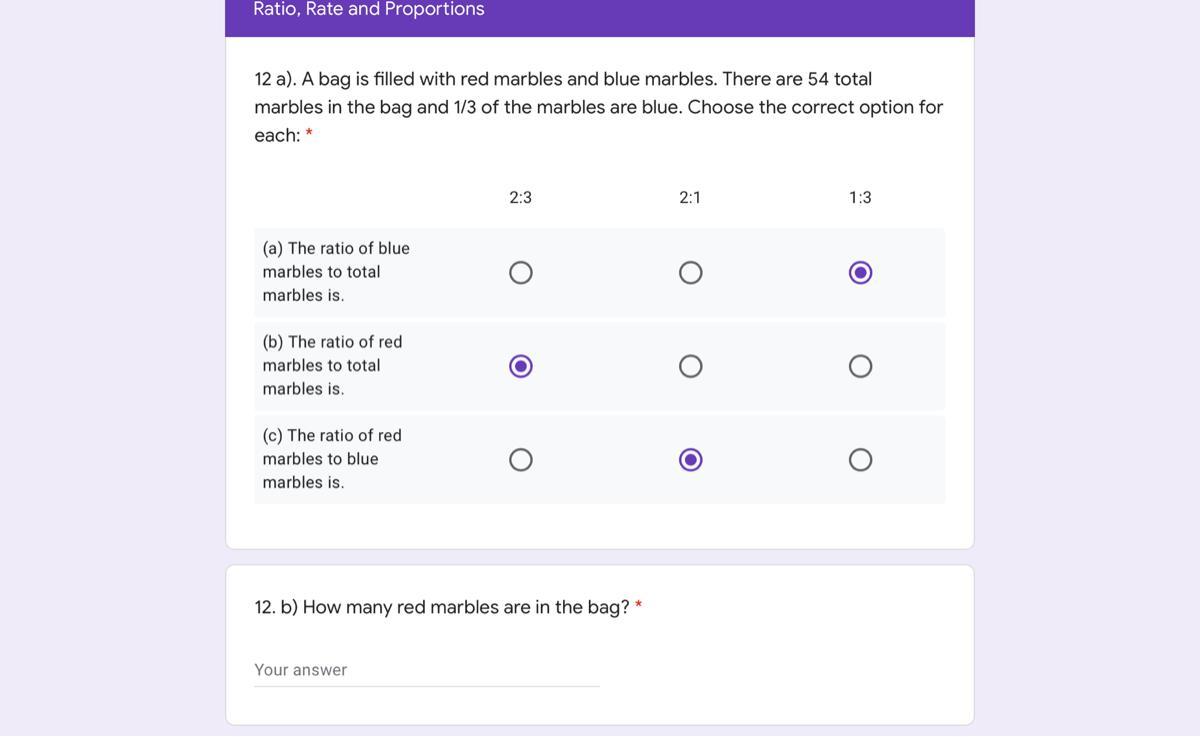Viewport: 1200px width, 737px height.
Task: Click the question 12 a) description text
Action: (598, 107)
